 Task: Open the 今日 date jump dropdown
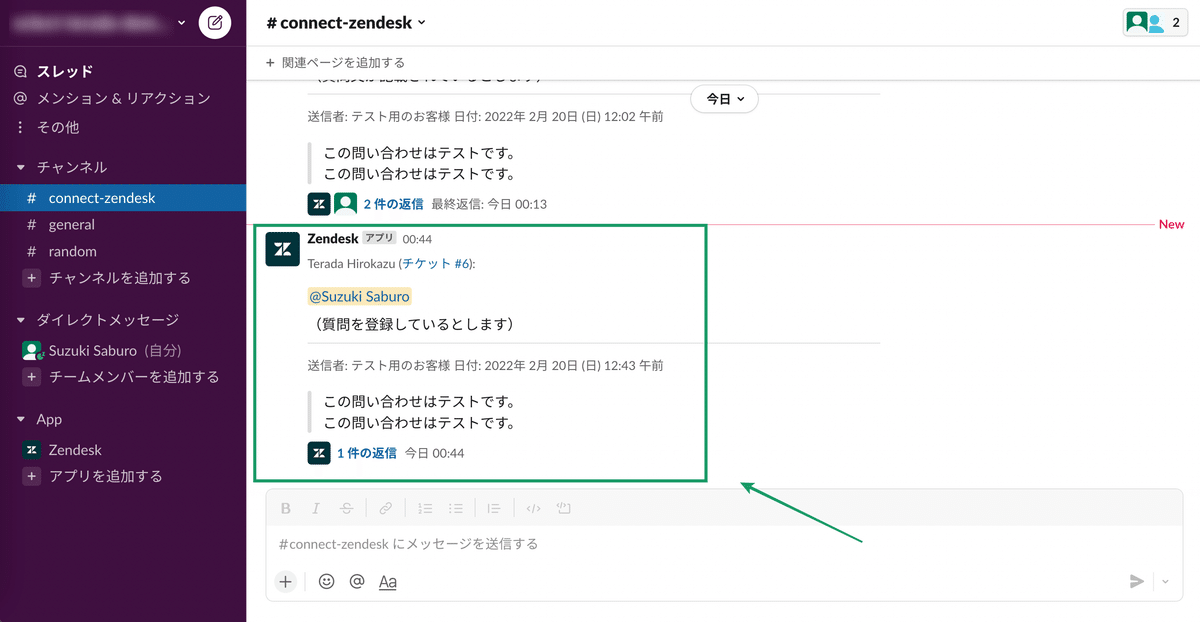coord(725,99)
